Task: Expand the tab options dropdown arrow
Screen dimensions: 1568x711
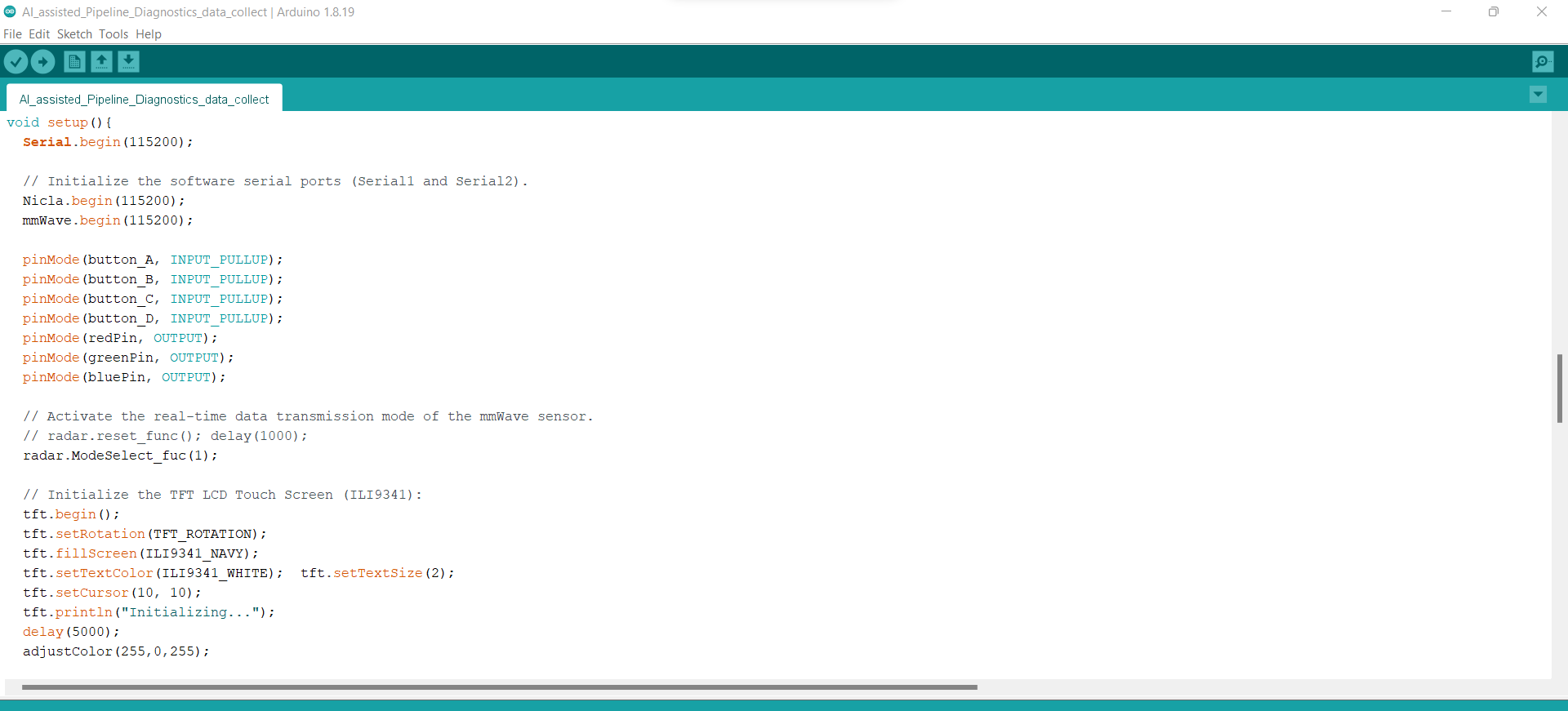Action: click(x=1538, y=95)
